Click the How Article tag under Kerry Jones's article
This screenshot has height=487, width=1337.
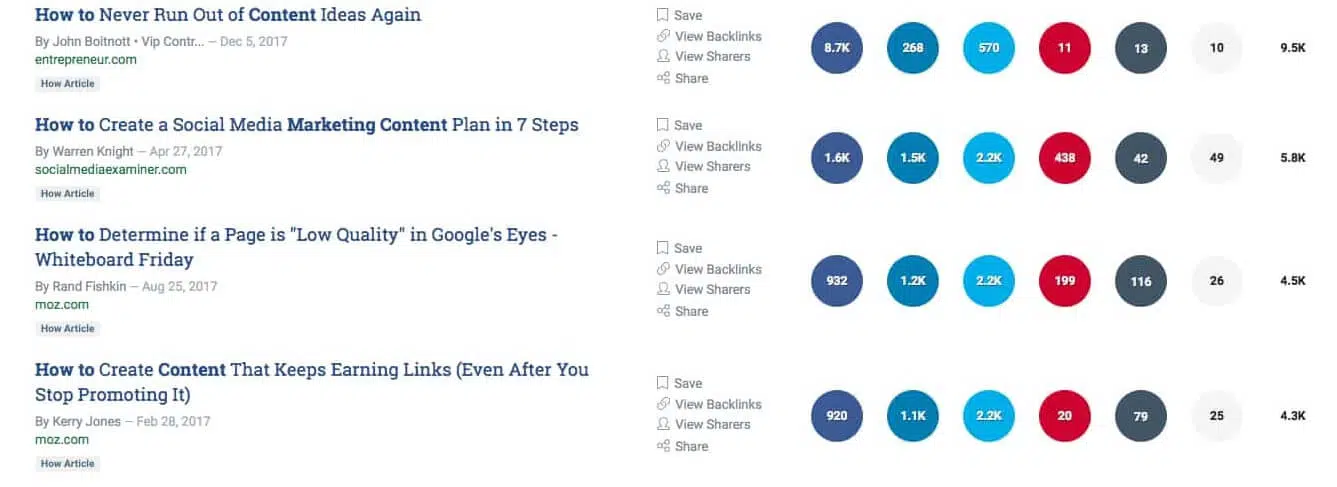(x=67, y=463)
